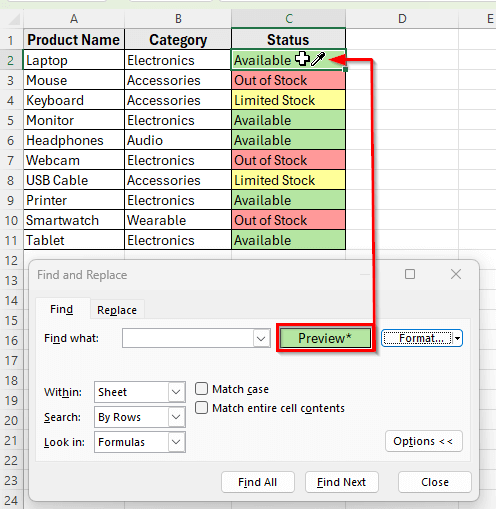Viewport: 496px width, 509px height.
Task: Click the Category header cell
Action: [x=178, y=39]
